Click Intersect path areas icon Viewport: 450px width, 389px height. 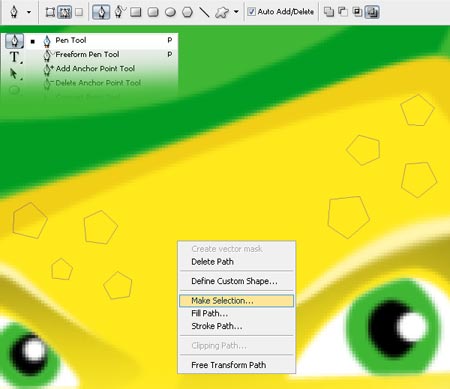coord(357,12)
